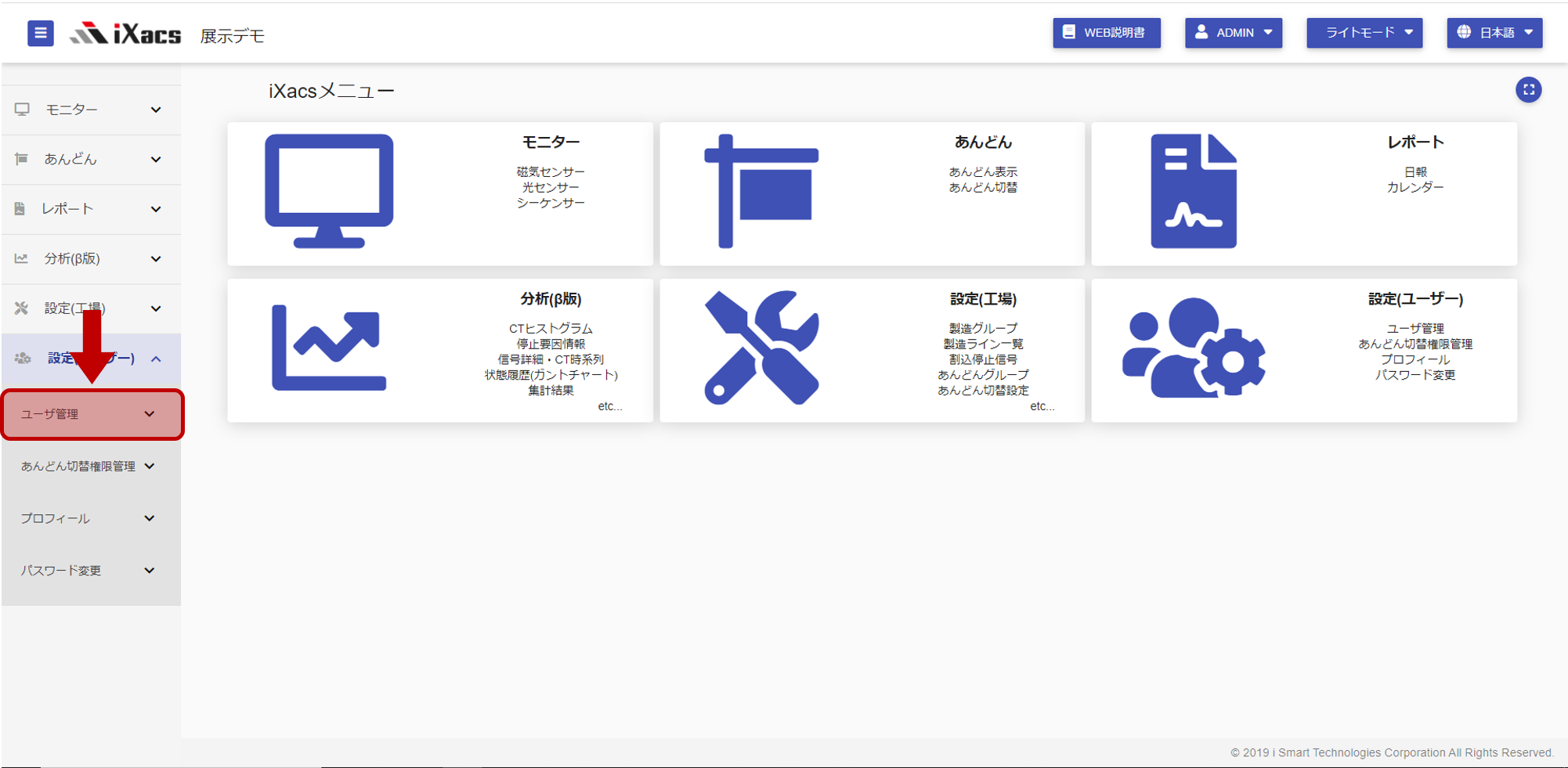This screenshot has width=1568, height=768.
Task: Expand the あんどん sidebar chevron
Action: [x=156, y=159]
